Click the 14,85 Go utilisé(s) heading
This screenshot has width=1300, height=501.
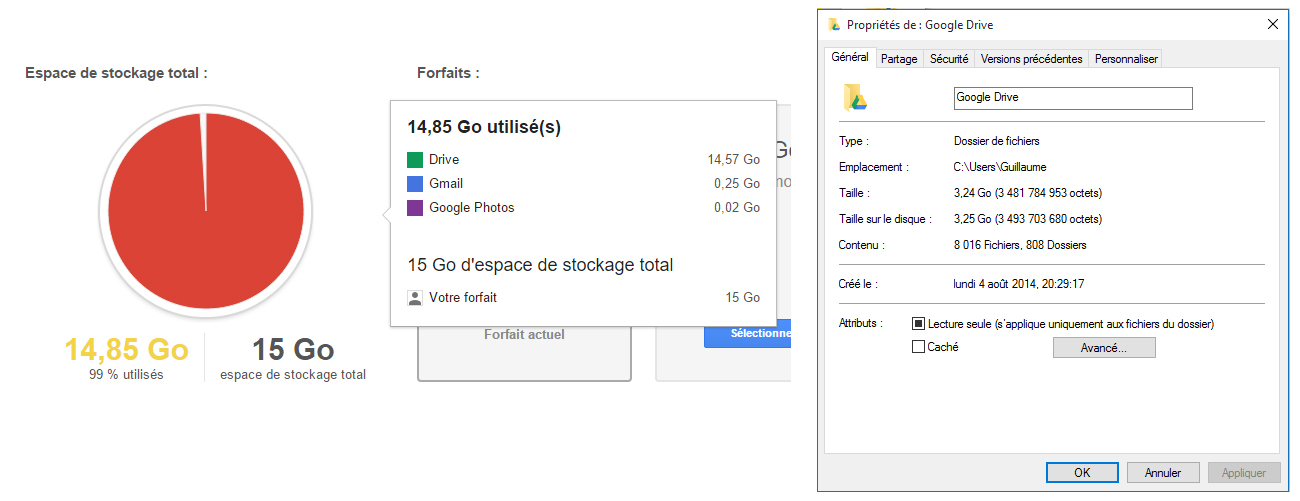[484, 128]
